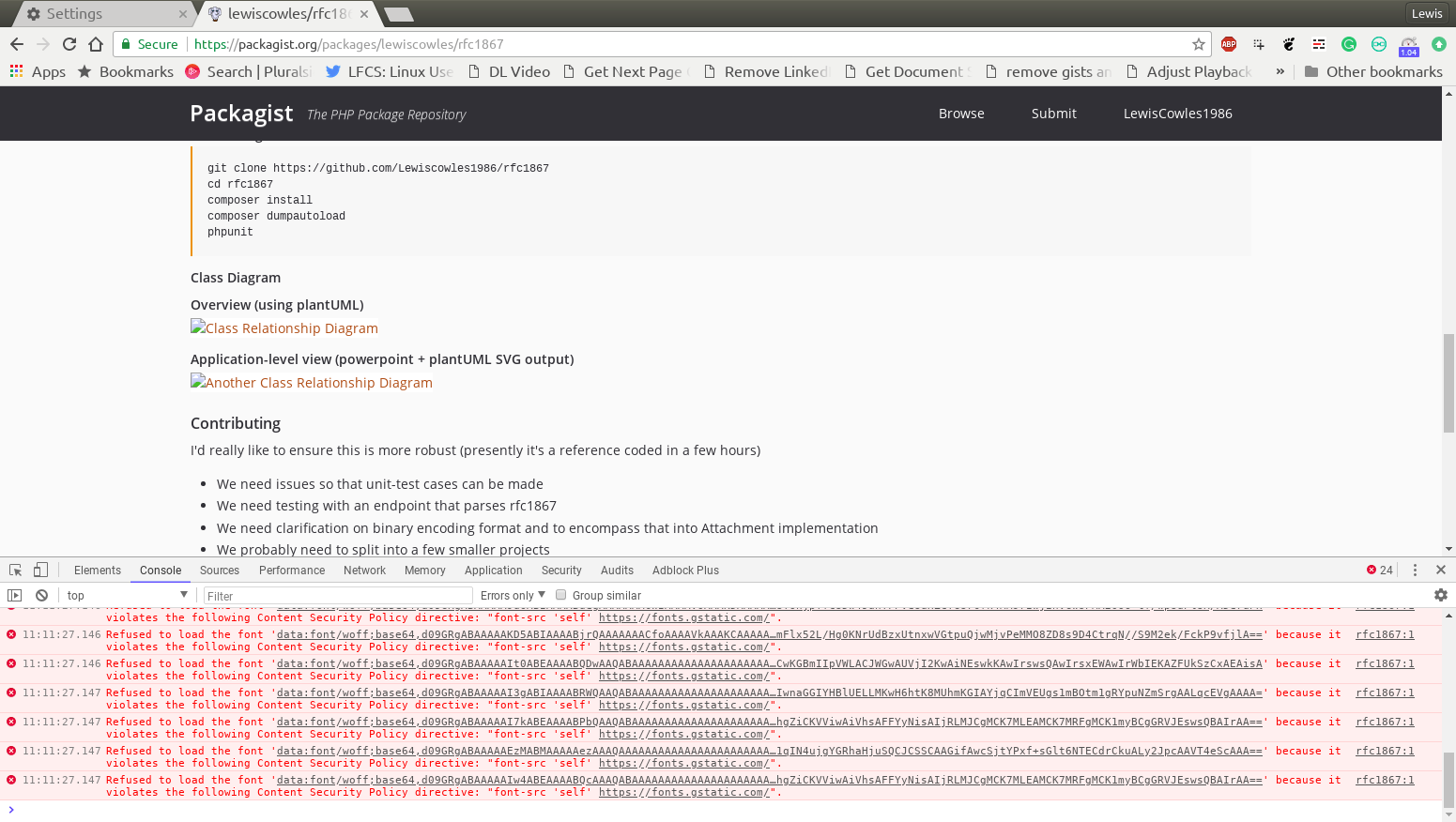This screenshot has width=1456, height=822.
Task: Click the forward navigation arrow
Action: click(43, 44)
